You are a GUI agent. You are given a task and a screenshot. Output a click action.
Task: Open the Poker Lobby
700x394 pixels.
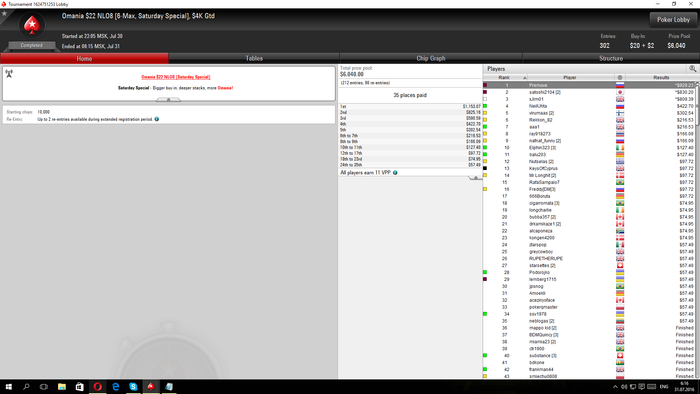[x=673, y=20]
